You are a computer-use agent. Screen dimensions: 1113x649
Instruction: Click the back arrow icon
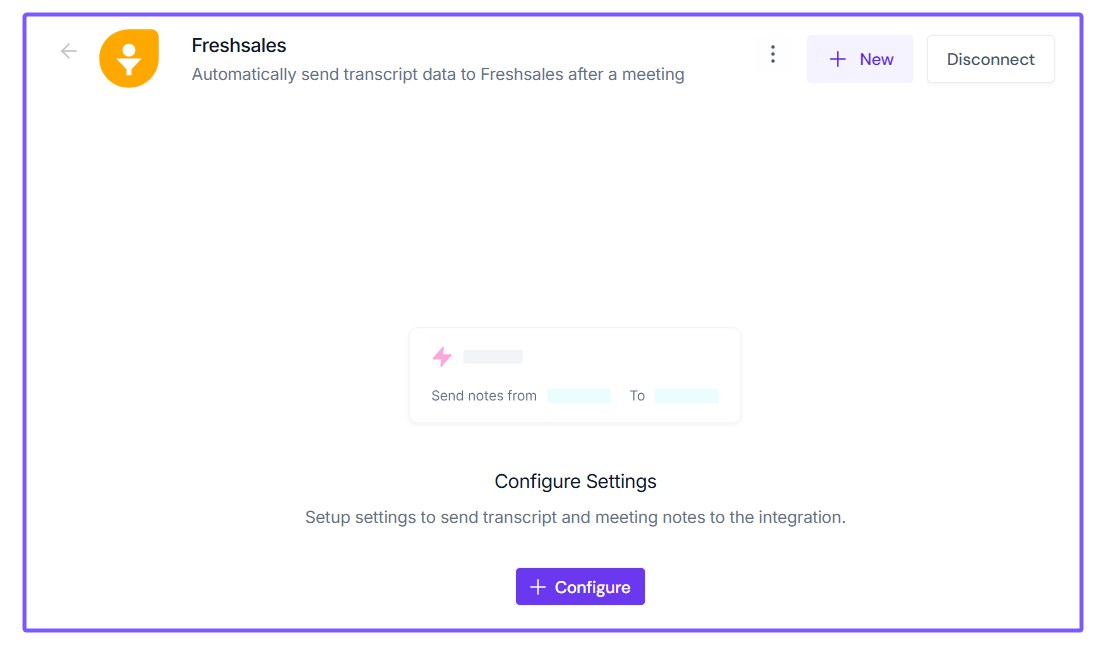click(x=68, y=51)
